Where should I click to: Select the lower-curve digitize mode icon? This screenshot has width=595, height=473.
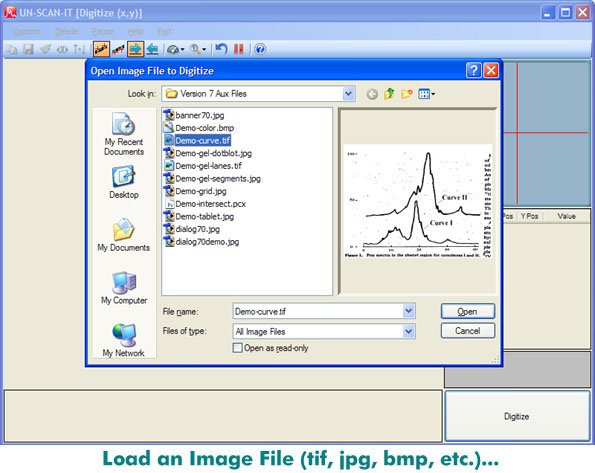pyautogui.click(x=118, y=49)
